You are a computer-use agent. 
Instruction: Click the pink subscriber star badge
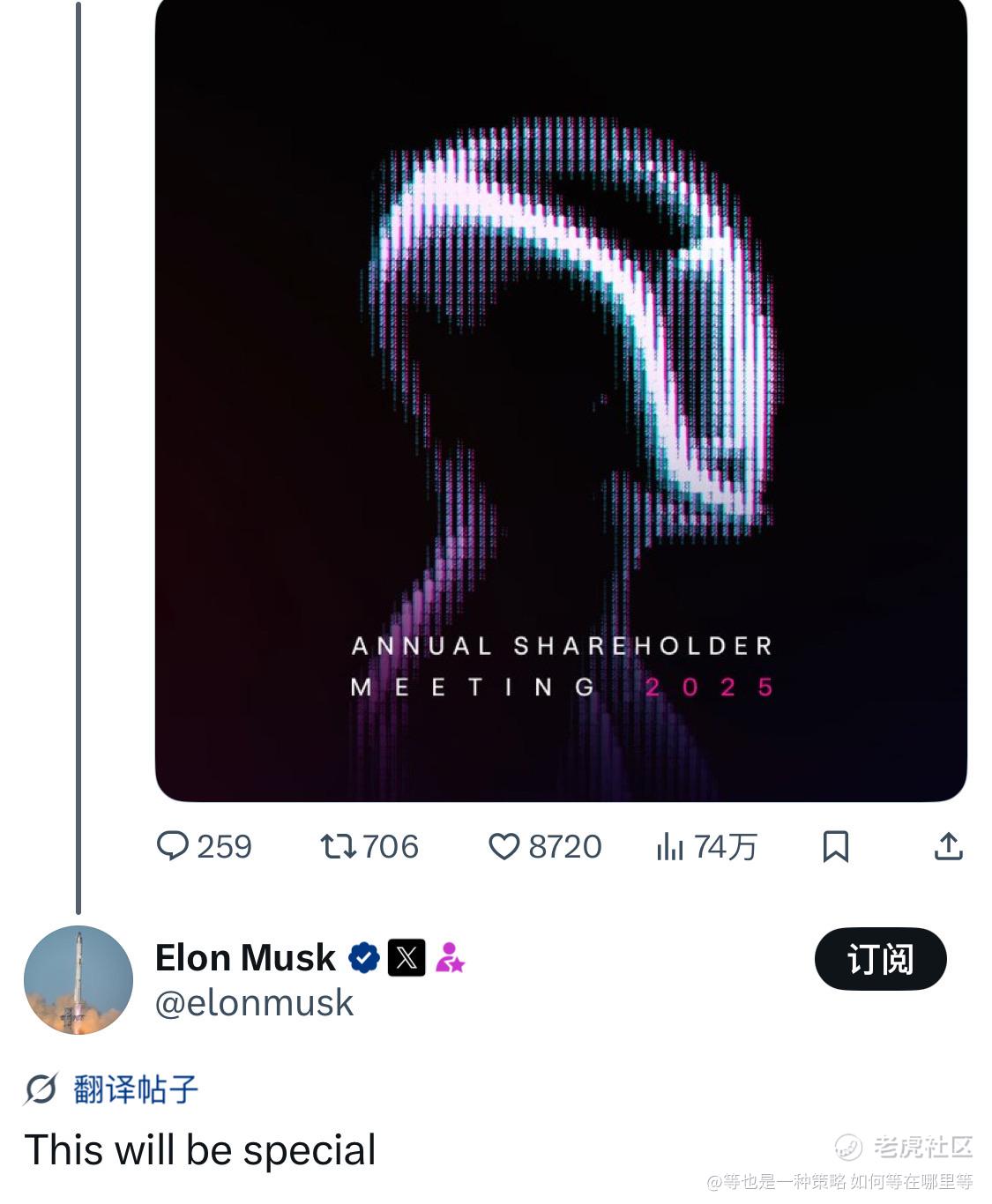[x=450, y=957]
